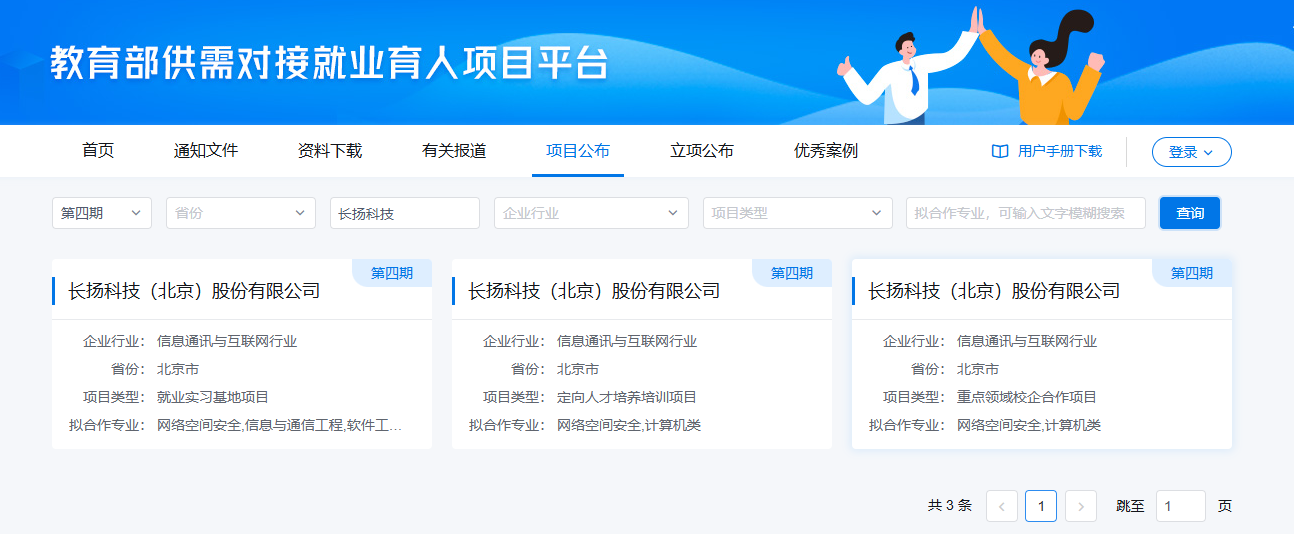
Task: Click the 用户手册下载 link
Action: click(1059, 152)
